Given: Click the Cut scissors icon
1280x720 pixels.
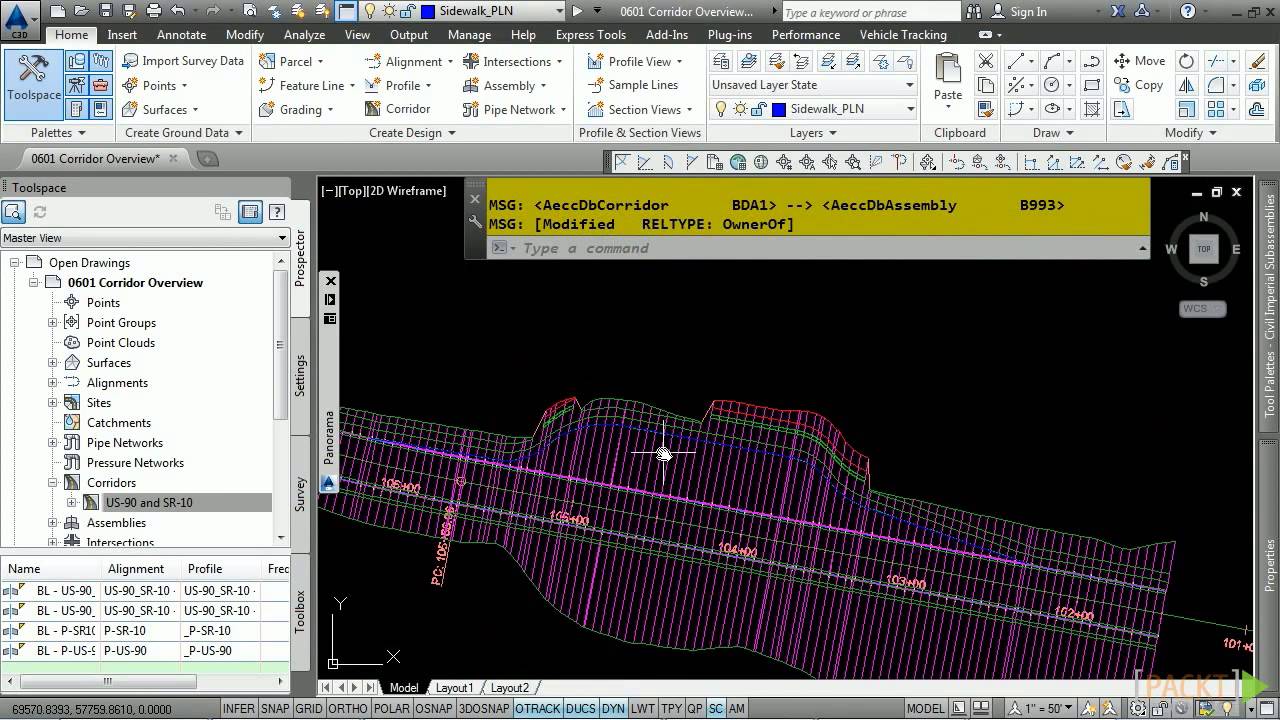Looking at the screenshot, I should point(986,61).
